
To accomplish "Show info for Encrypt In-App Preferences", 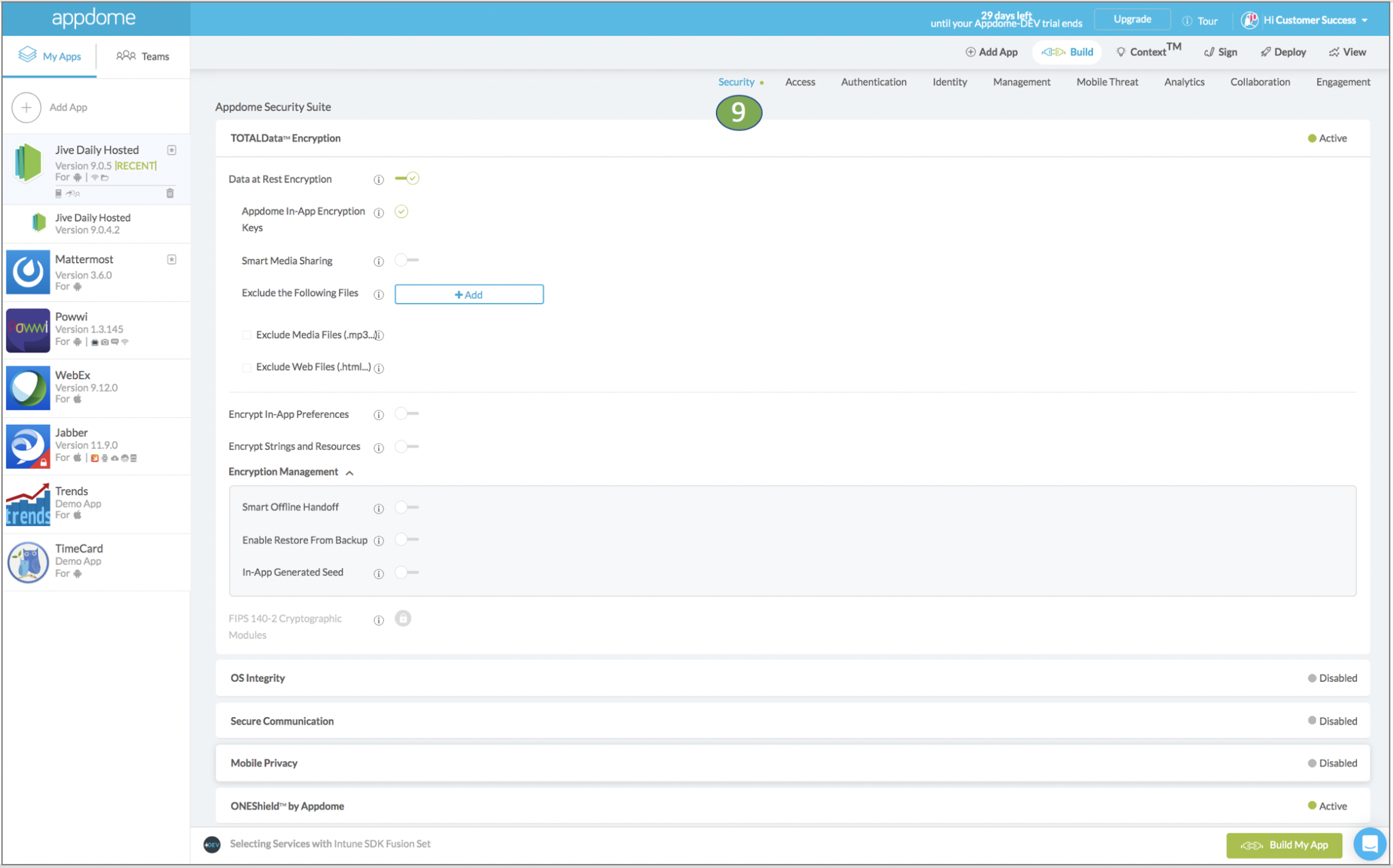I will point(379,415).
